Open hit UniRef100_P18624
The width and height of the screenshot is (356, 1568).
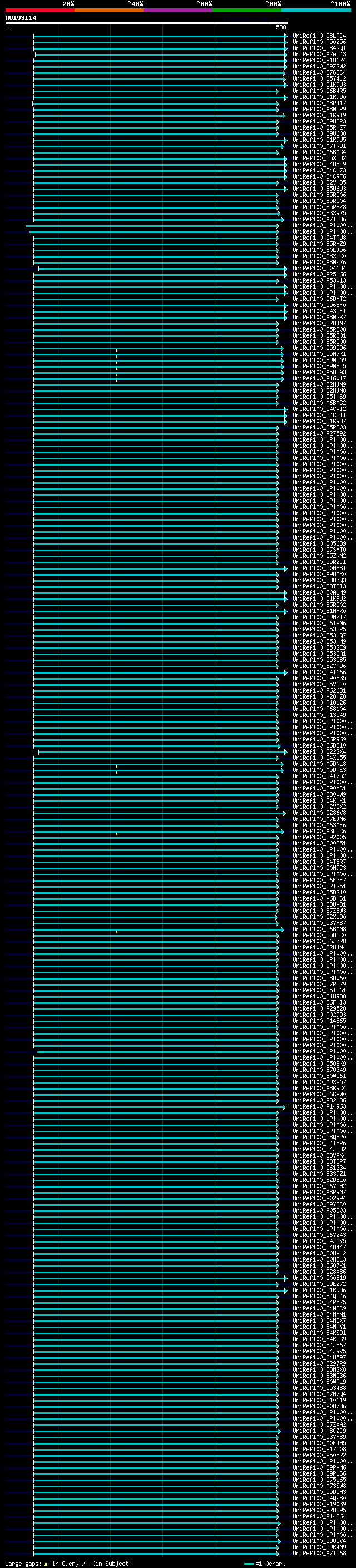tap(319, 60)
